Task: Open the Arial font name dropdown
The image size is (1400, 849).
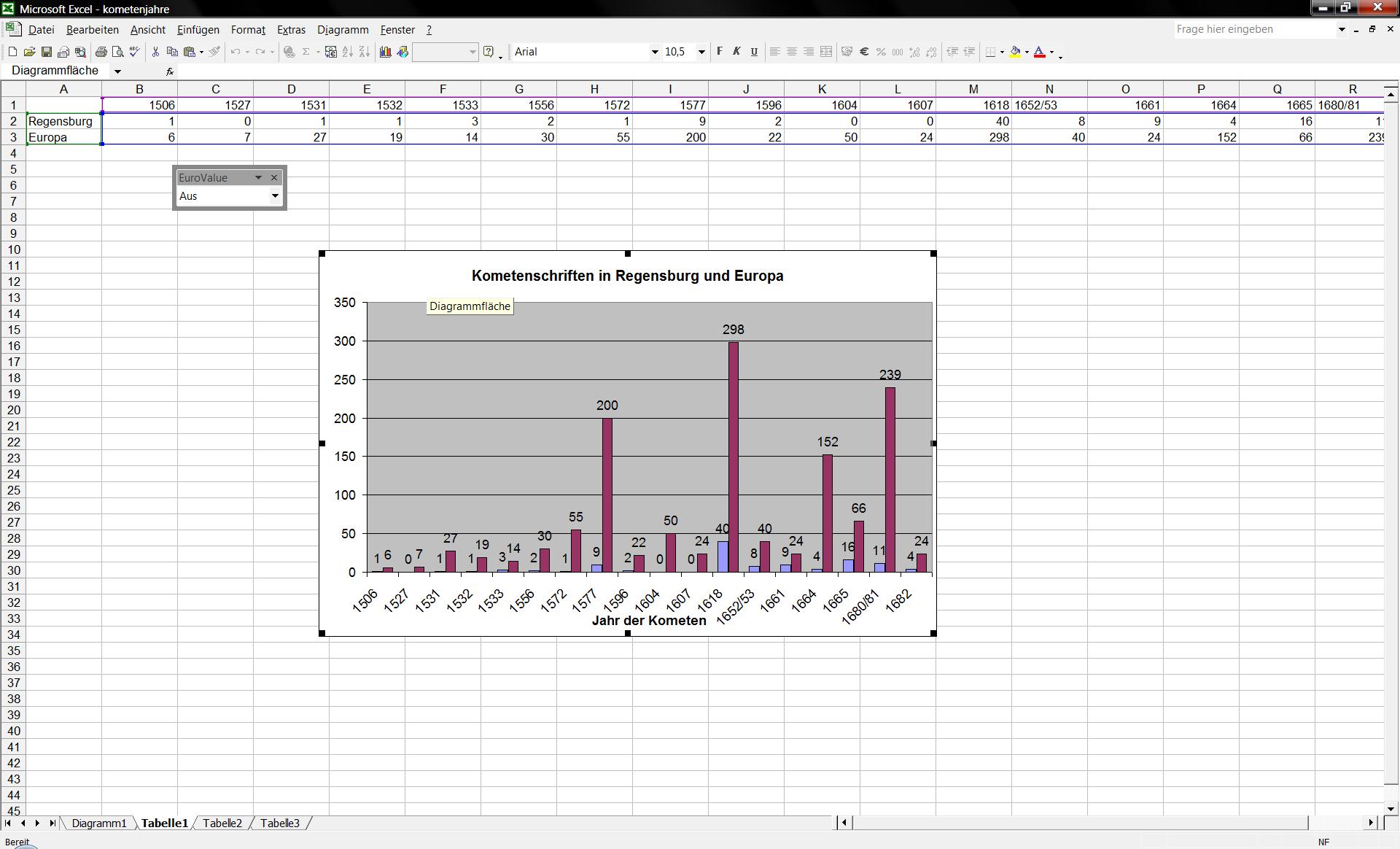Action: coord(654,52)
